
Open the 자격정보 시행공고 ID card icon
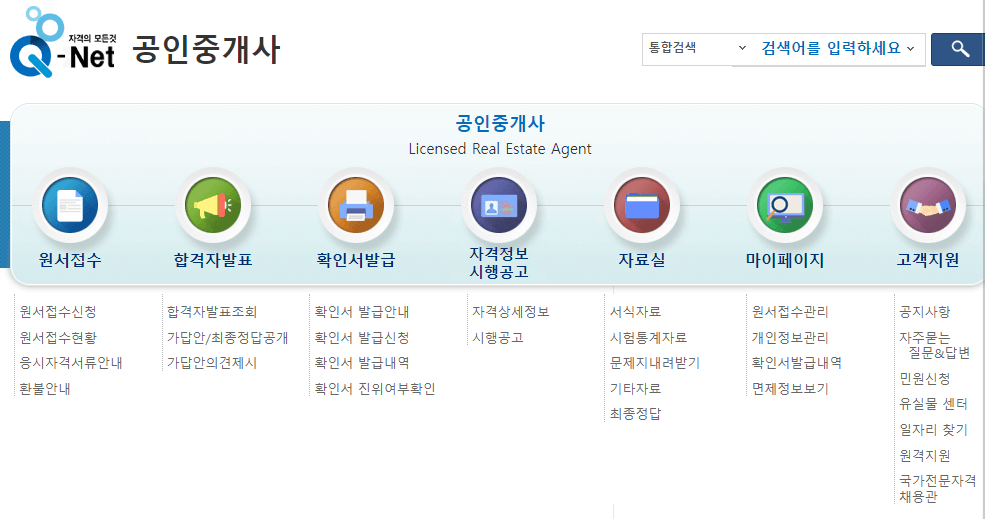pyautogui.click(x=499, y=205)
